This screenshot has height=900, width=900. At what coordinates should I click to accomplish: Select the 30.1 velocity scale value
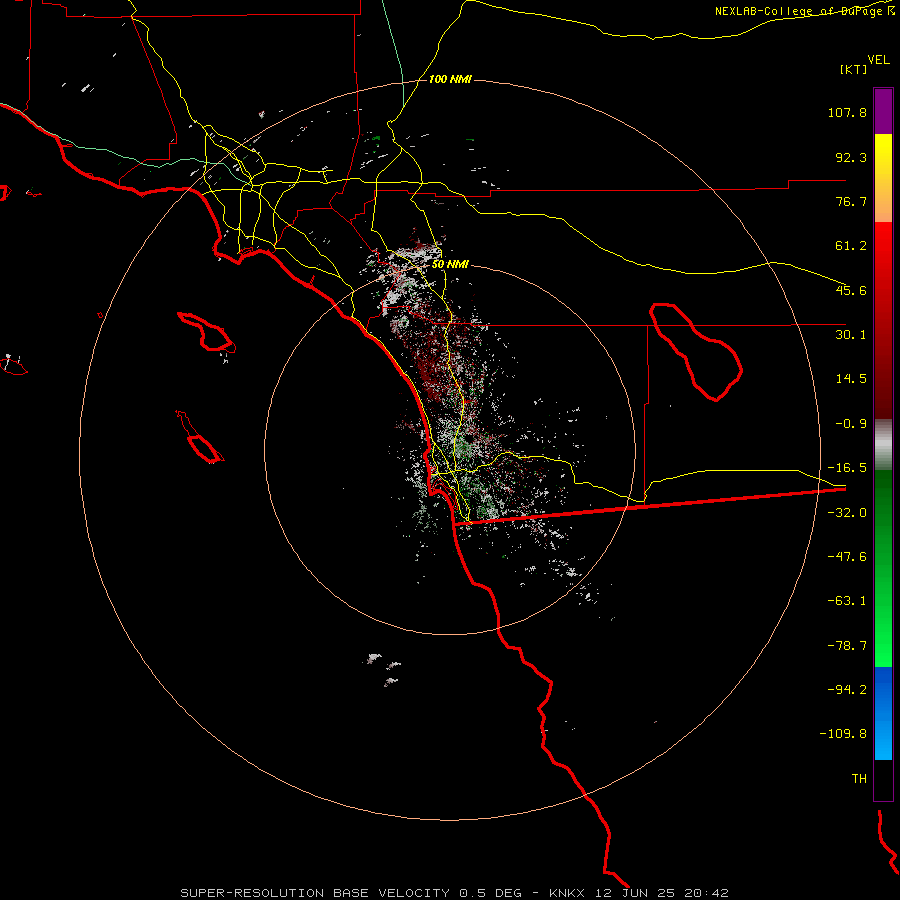[x=851, y=335]
